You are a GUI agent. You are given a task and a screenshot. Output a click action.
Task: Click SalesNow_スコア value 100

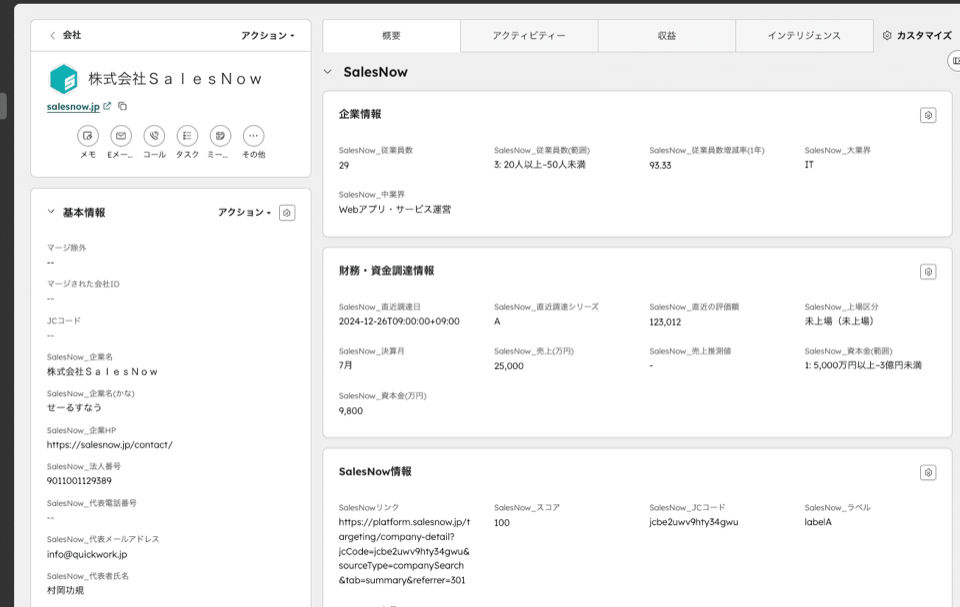coord(502,522)
